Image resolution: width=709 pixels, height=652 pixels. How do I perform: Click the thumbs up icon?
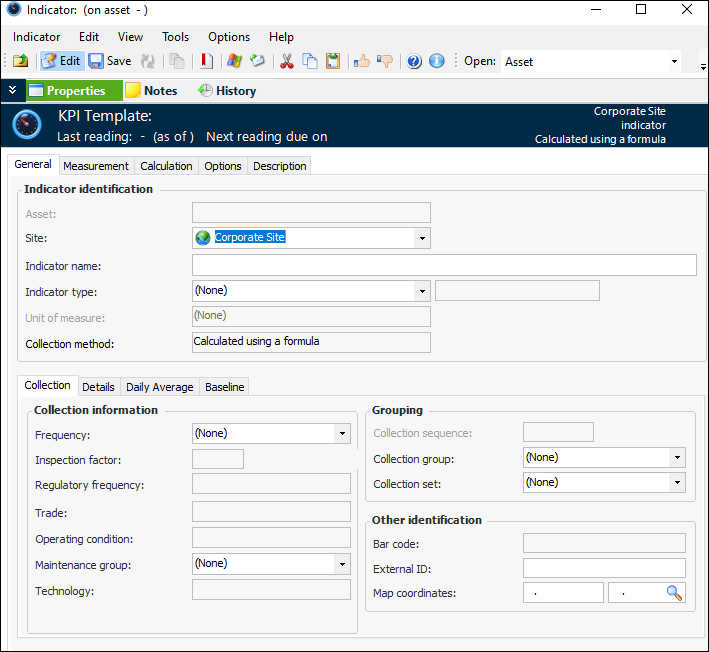click(362, 61)
